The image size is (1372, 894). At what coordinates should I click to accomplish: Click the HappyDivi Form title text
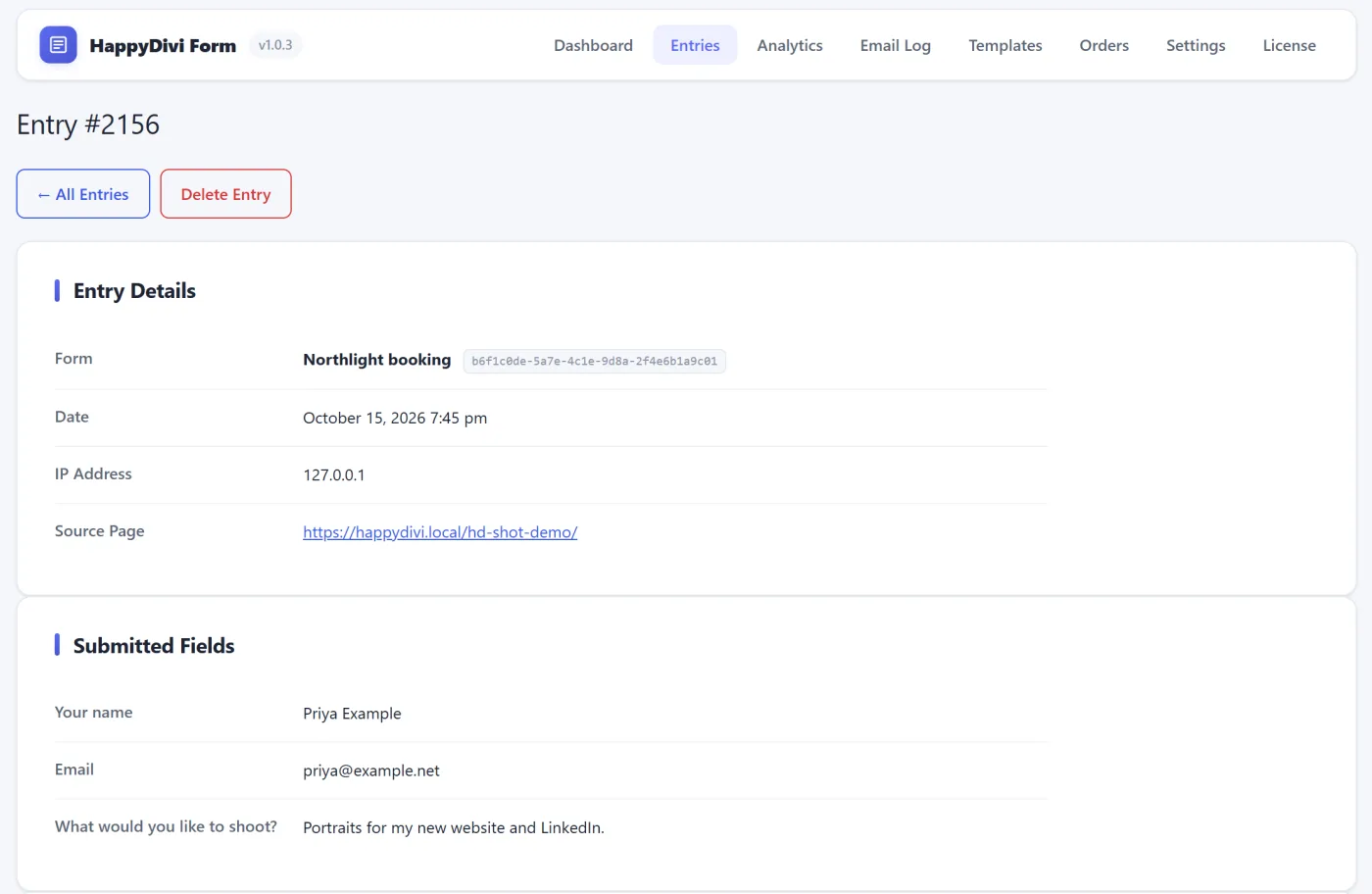tap(163, 46)
